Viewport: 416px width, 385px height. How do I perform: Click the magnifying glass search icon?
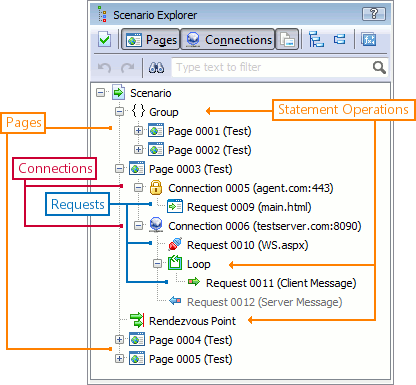click(379, 67)
